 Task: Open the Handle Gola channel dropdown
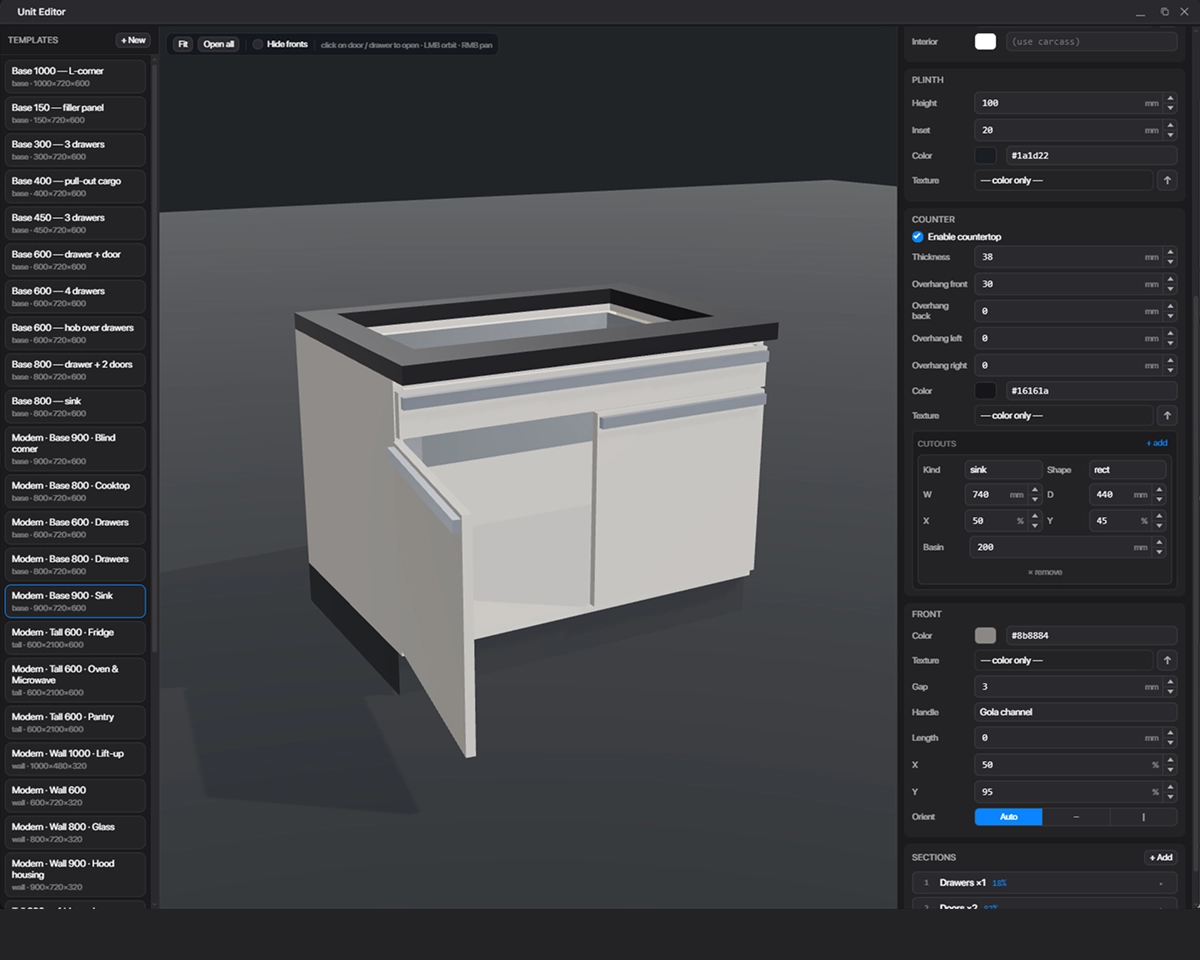tap(1076, 712)
